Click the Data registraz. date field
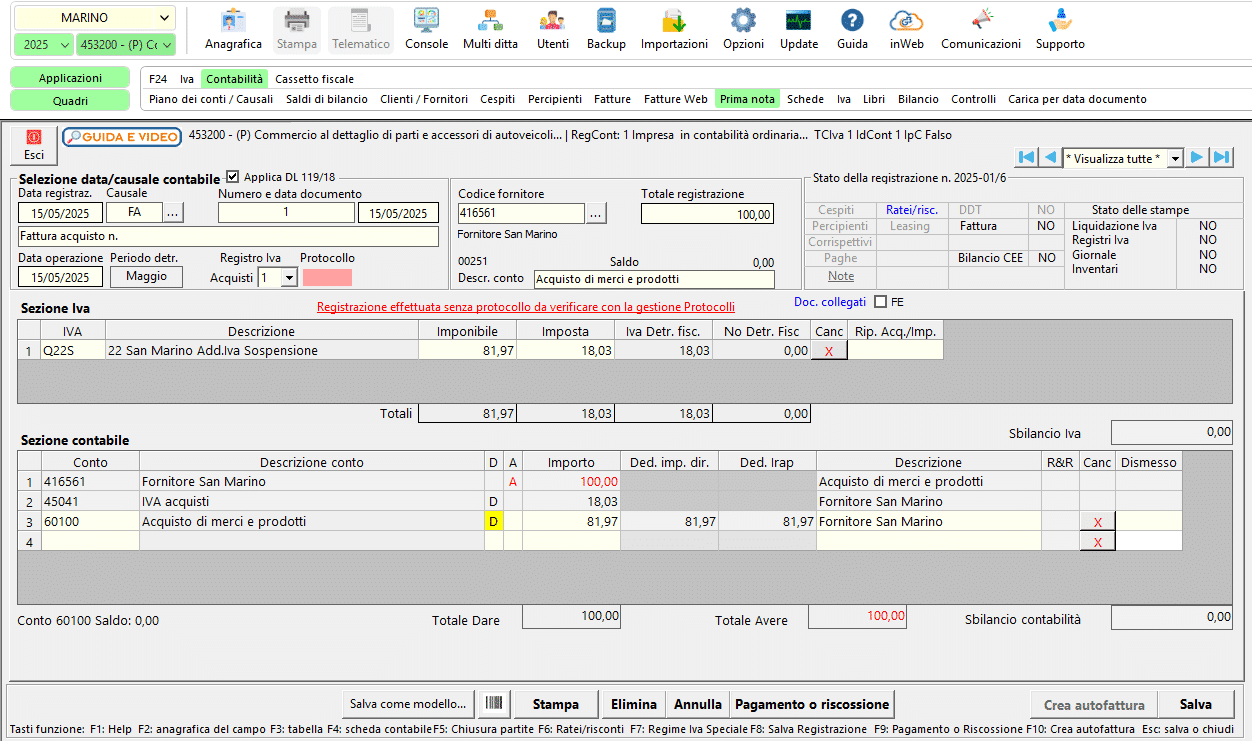1252x741 pixels. pos(60,212)
